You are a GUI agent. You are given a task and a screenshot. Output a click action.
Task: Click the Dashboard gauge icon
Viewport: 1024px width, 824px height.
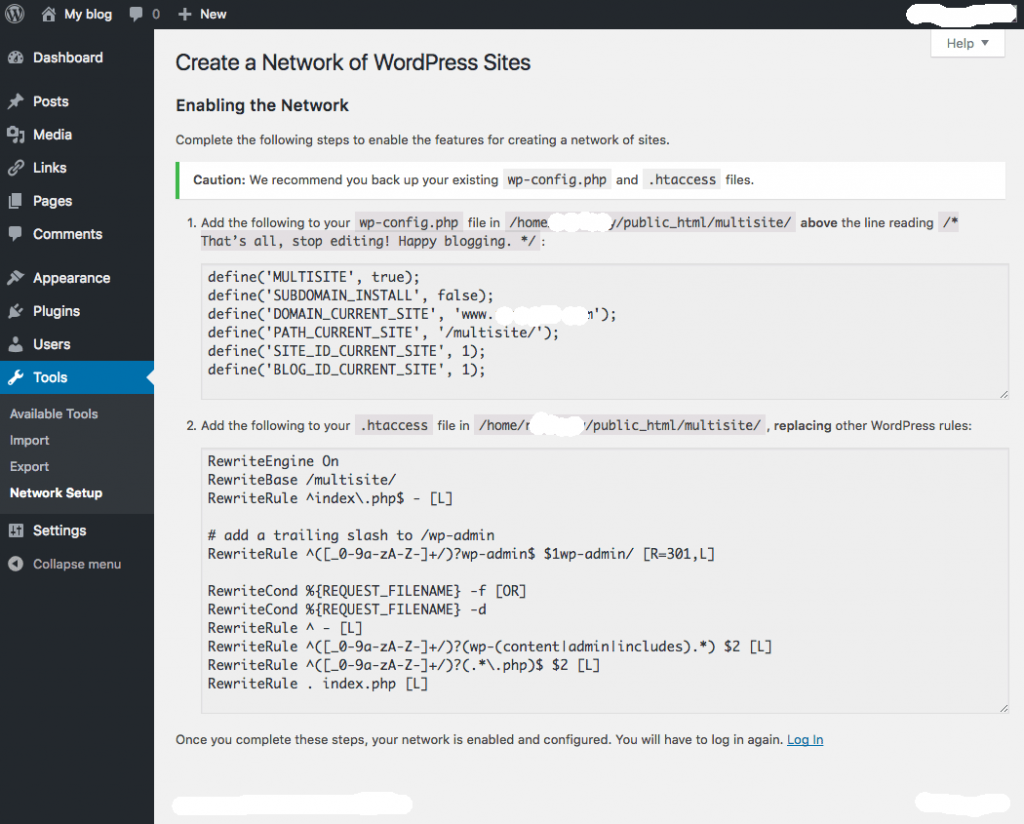[16, 57]
